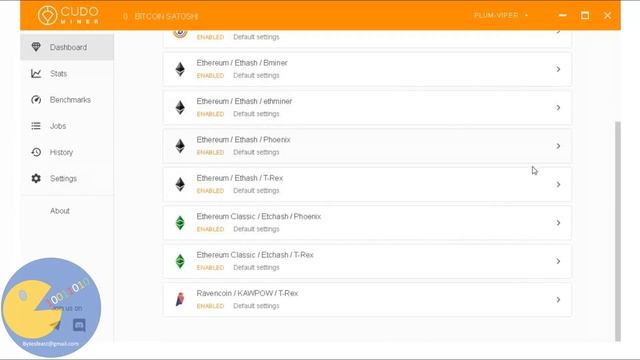
Task: Click ENABLED on Ethereum Classic / Etchash / Phoenix
Action: point(210,229)
